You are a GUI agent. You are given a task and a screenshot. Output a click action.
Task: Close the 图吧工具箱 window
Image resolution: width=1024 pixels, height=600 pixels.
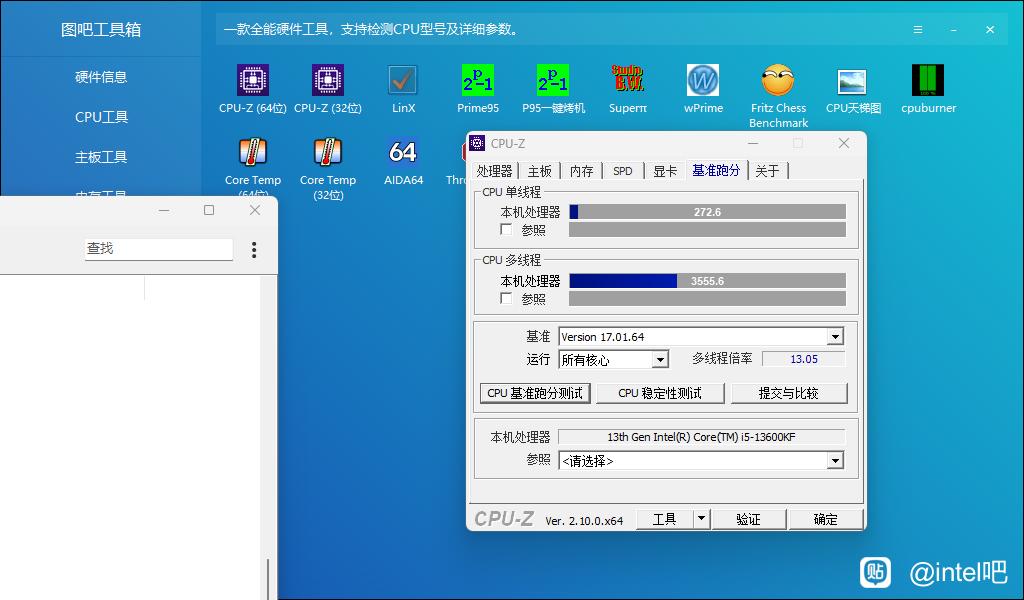990,29
